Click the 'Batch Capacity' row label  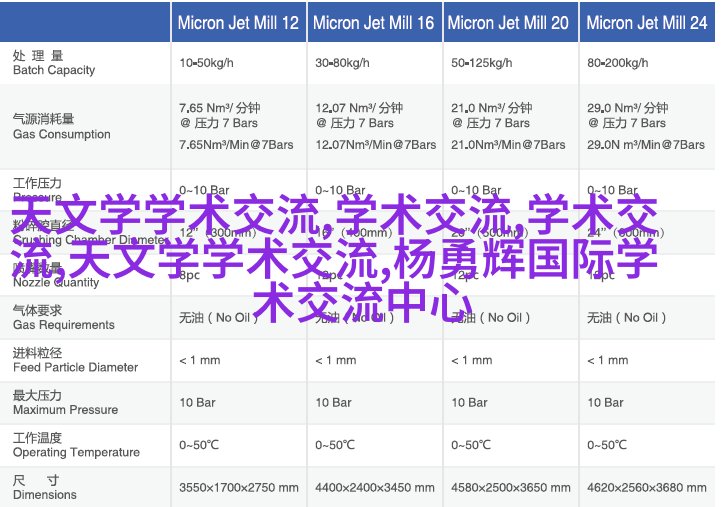pyautogui.click(x=54, y=70)
